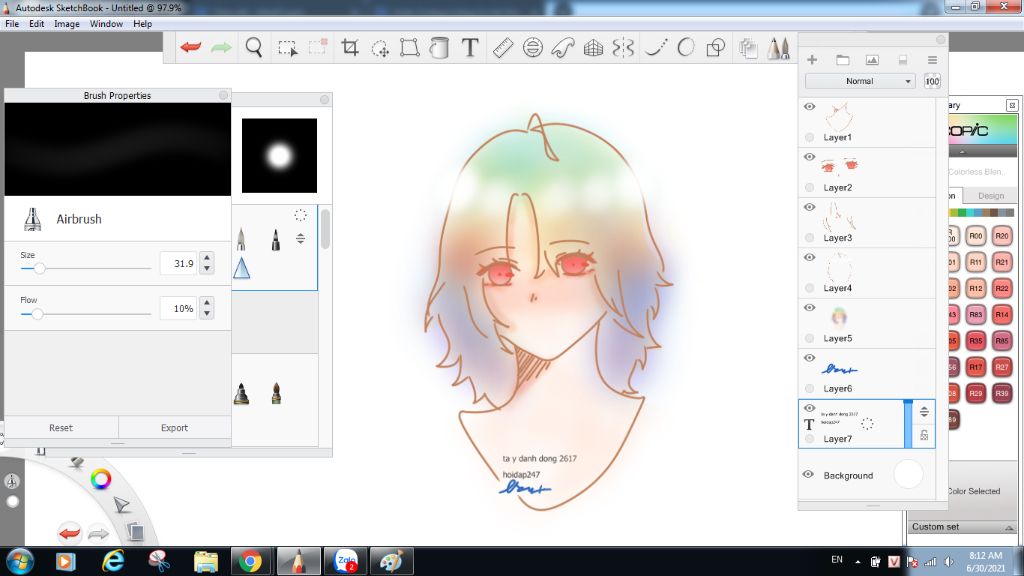Screen dimensions: 1024x576
Task: Hide Layer6 using its eye icon
Action: [809, 358]
